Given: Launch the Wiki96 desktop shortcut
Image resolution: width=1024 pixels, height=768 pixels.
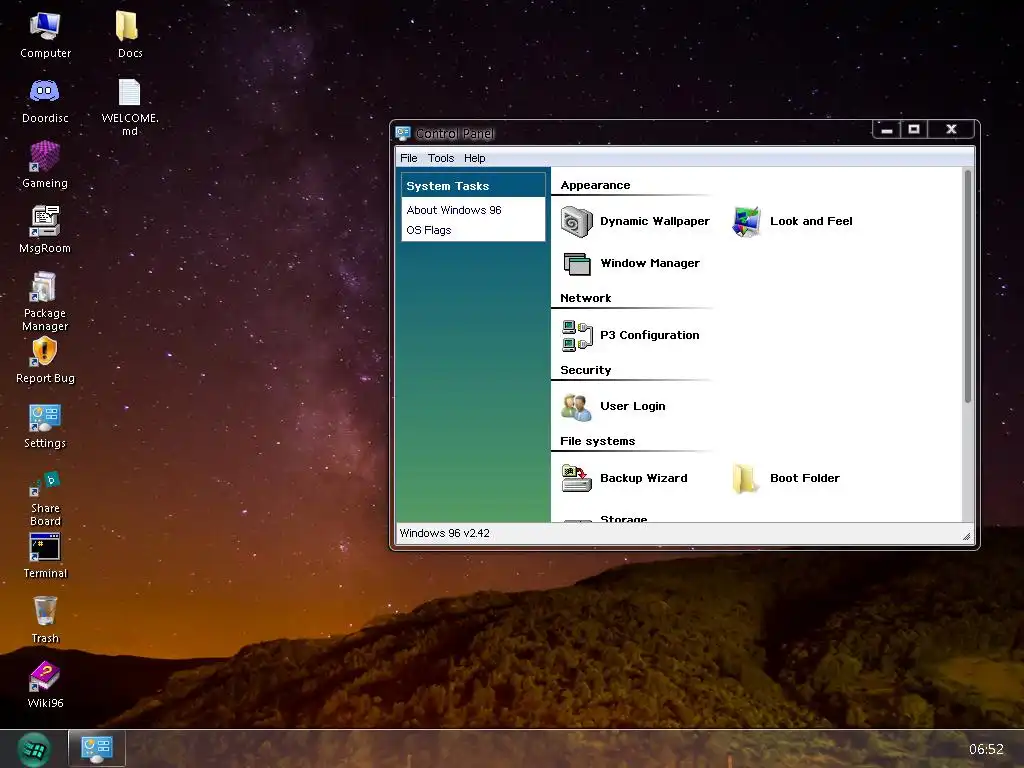Looking at the screenshot, I should click(x=45, y=684).
